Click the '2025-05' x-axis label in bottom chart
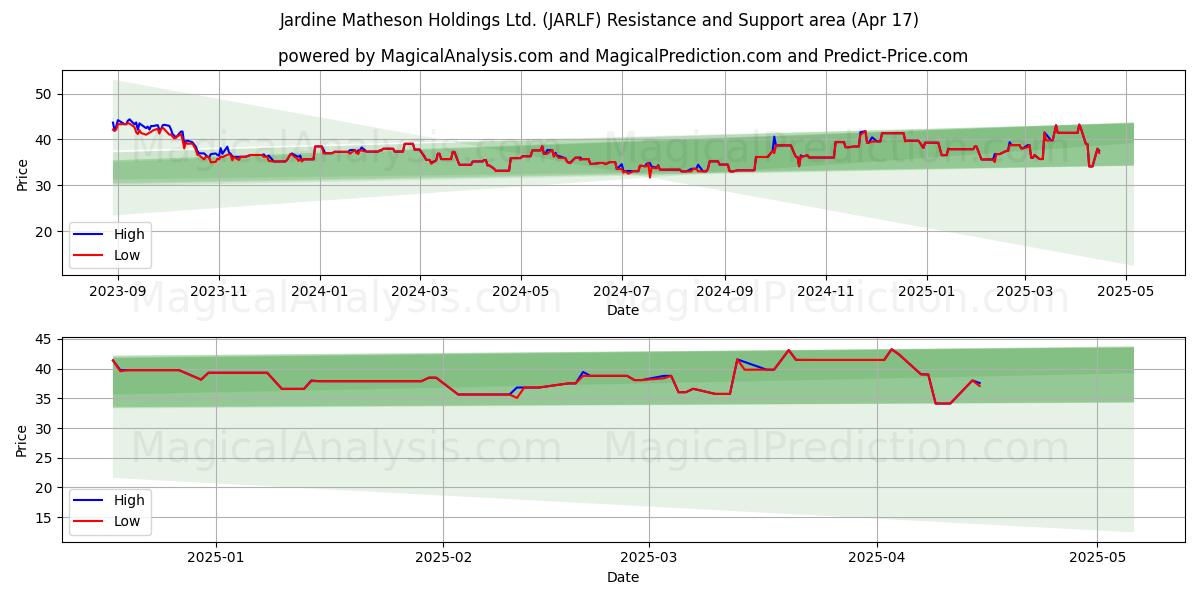The height and width of the screenshot is (600, 1200). pyautogui.click(x=1097, y=559)
